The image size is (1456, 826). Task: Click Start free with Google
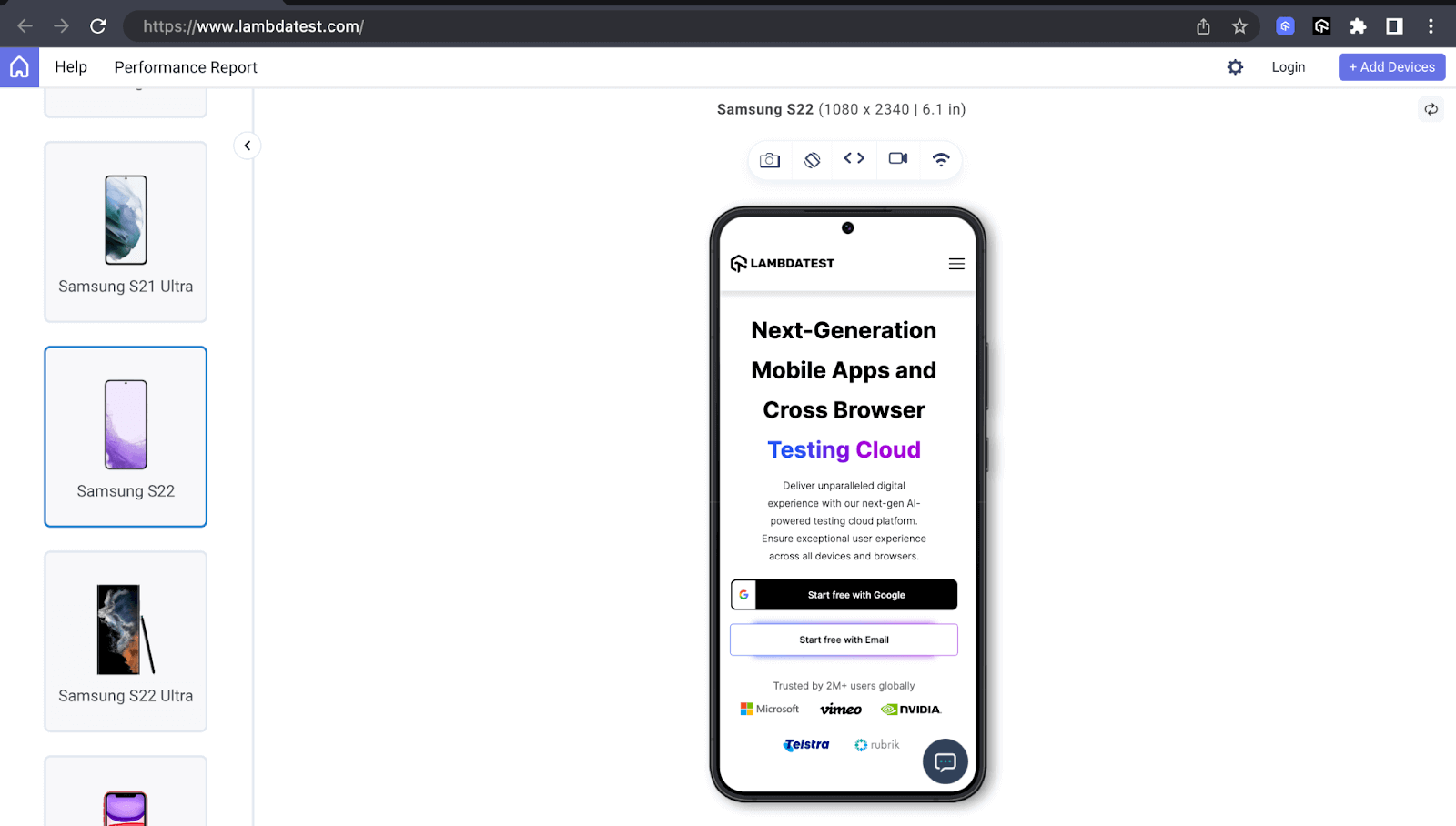[844, 595]
